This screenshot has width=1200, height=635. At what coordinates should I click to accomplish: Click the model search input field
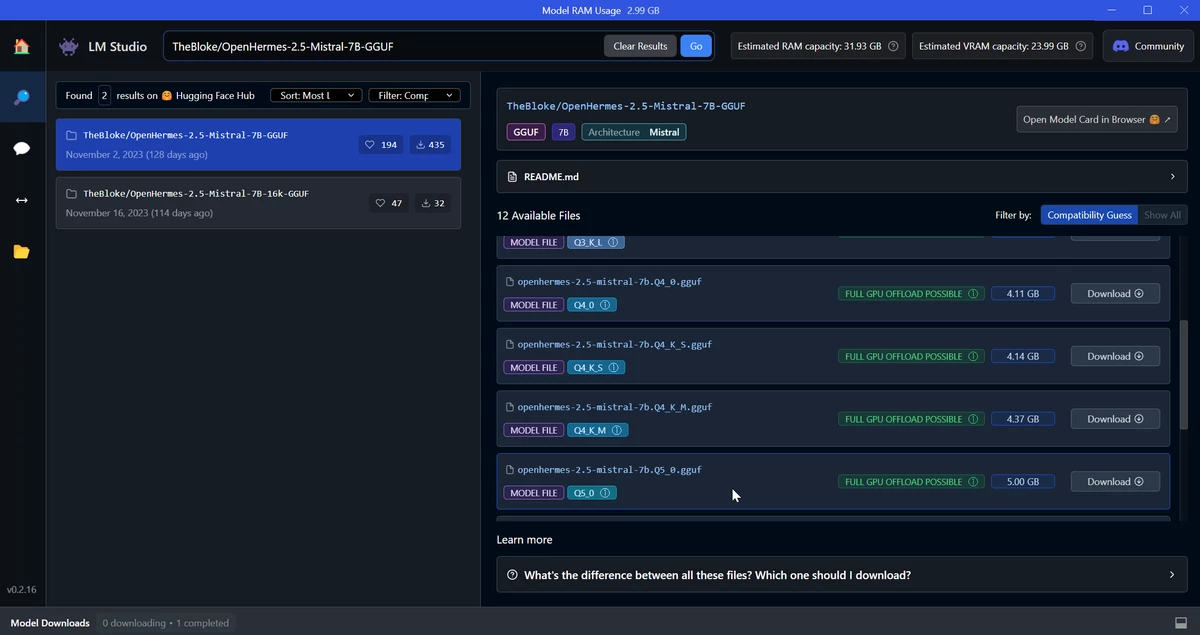385,46
